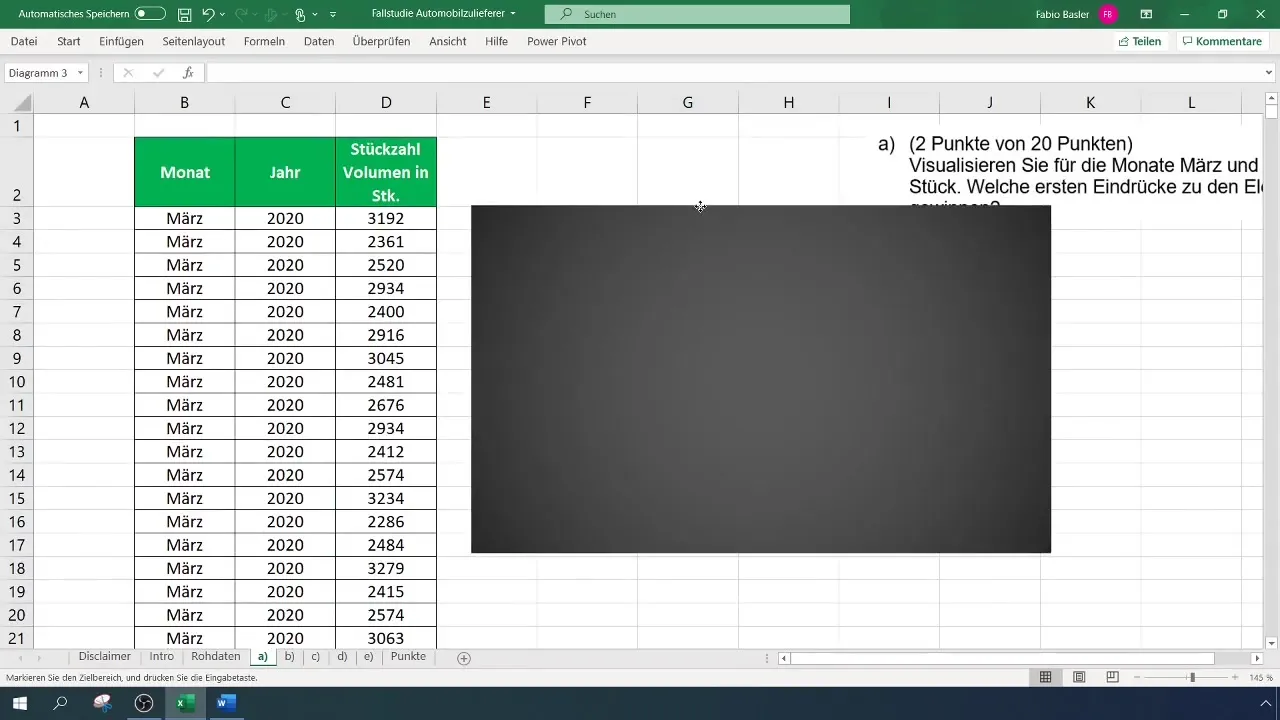The width and height of the screenshot is (1280, 720).
Task: Switch to the Formeln ribbon tab
Action: coord(264,41)
